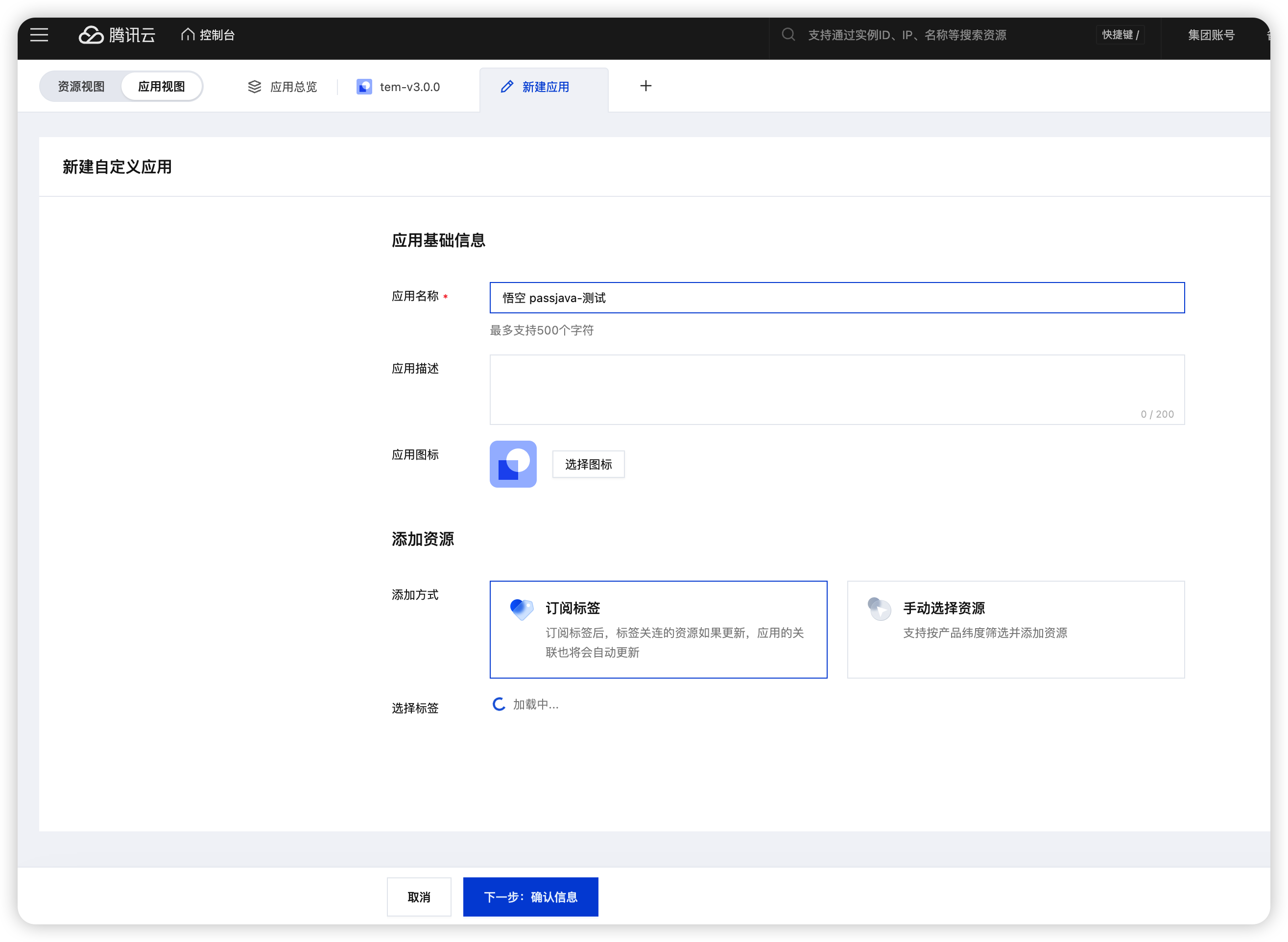Click the app icon preview thumbnail

pyautogui.click(x=513, y=464)
